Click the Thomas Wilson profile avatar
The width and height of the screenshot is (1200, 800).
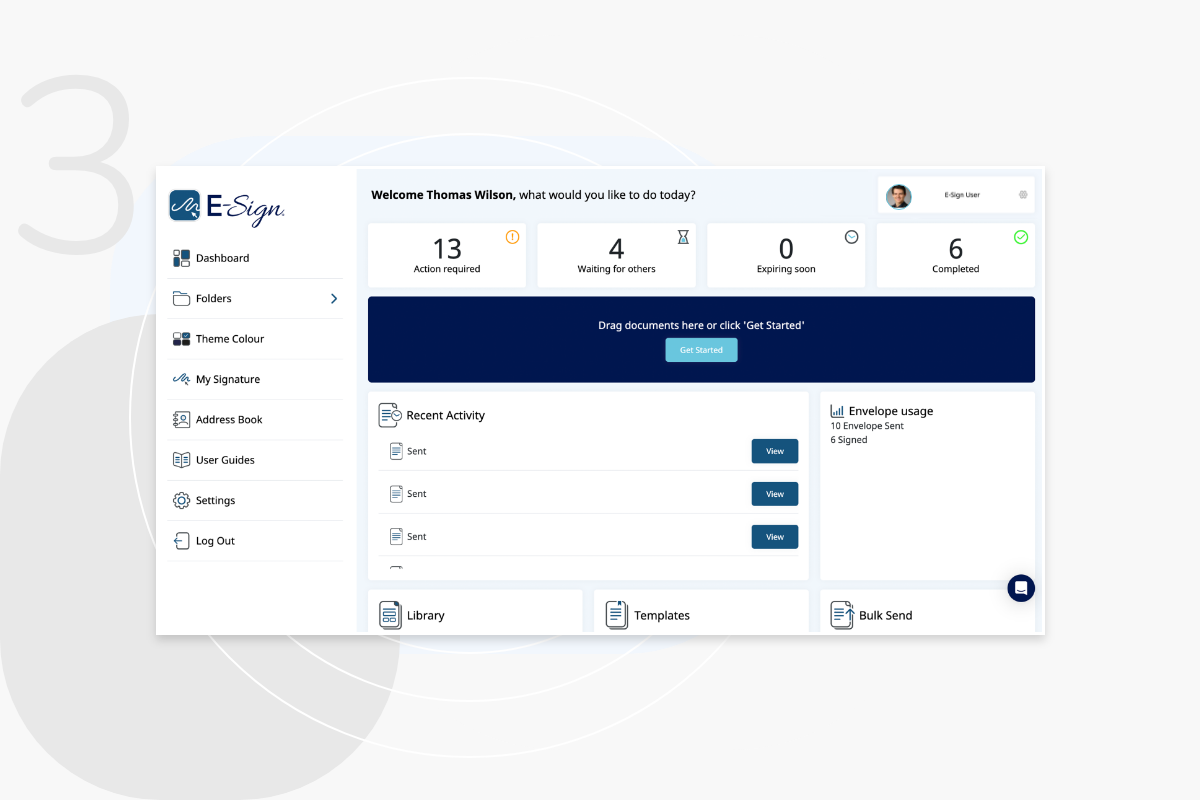[x=899, y=196]
